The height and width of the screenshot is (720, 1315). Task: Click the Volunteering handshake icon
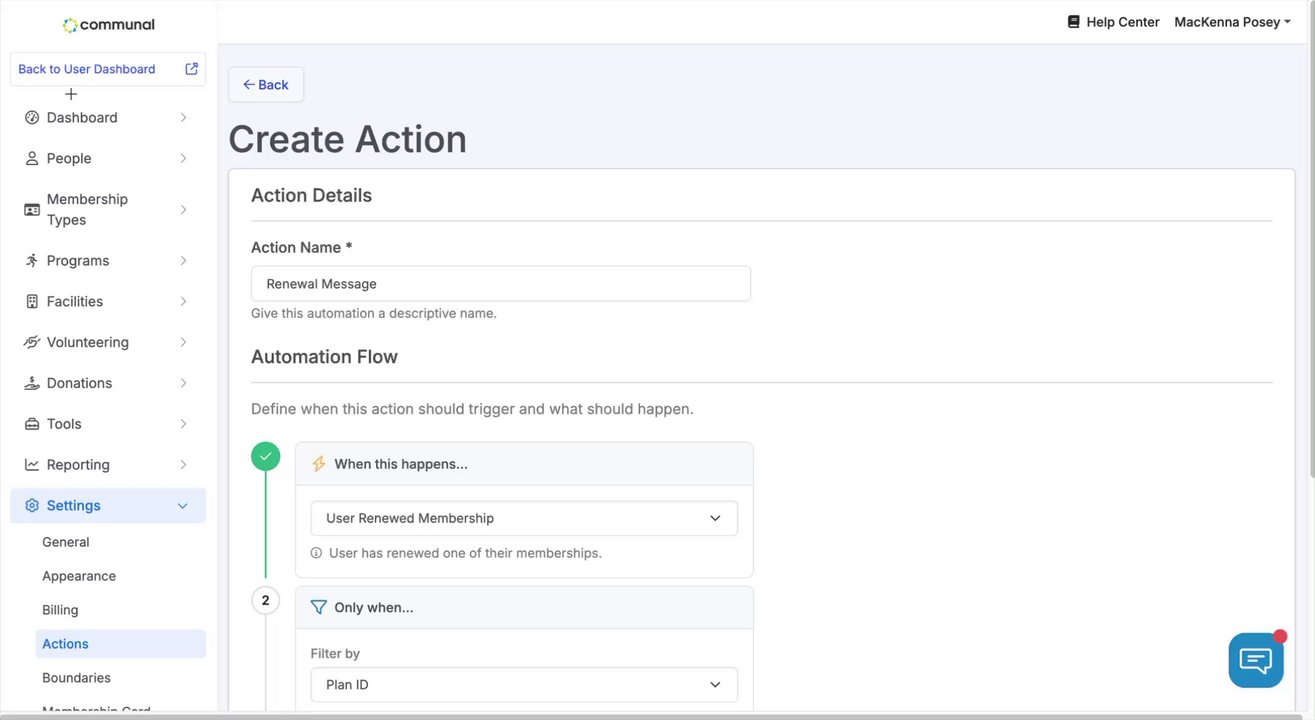[x=32, y=343]
